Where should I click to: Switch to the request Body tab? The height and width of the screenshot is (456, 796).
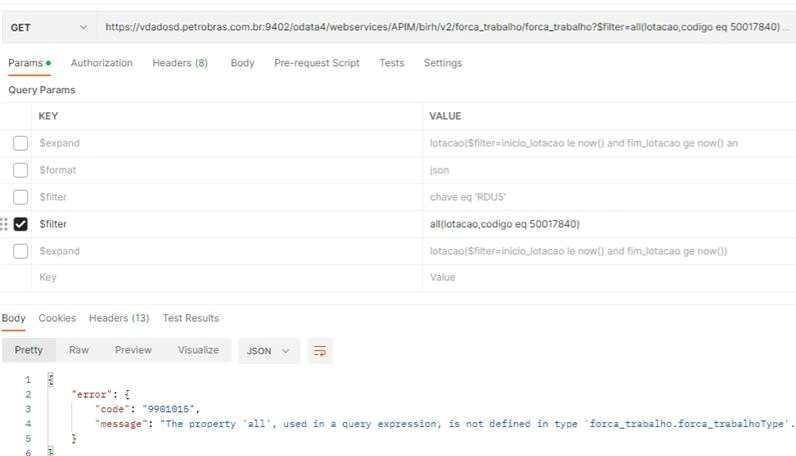point(242,63)
